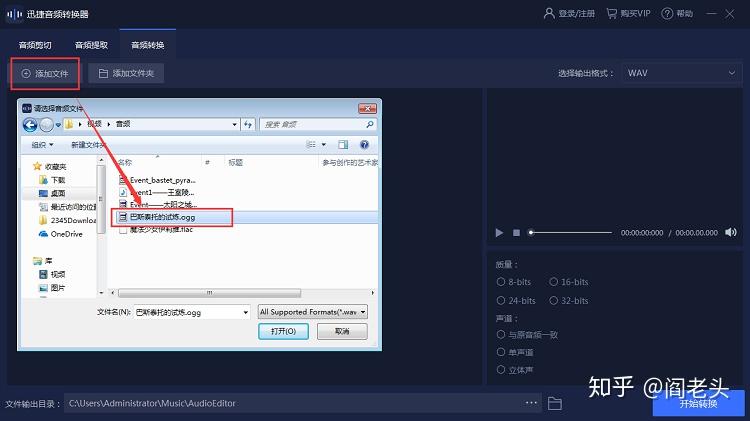Select 2345Downloads folder in the sidebar

tap(67, 220)
